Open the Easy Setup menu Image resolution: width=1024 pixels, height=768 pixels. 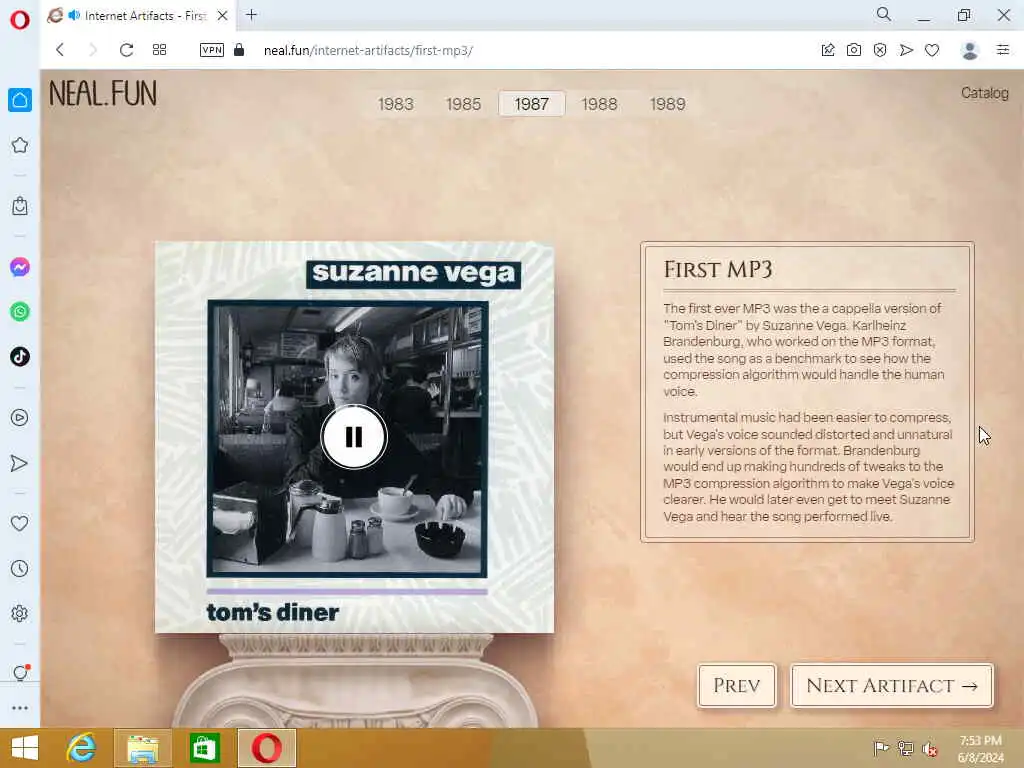[x=1003, y=50]
